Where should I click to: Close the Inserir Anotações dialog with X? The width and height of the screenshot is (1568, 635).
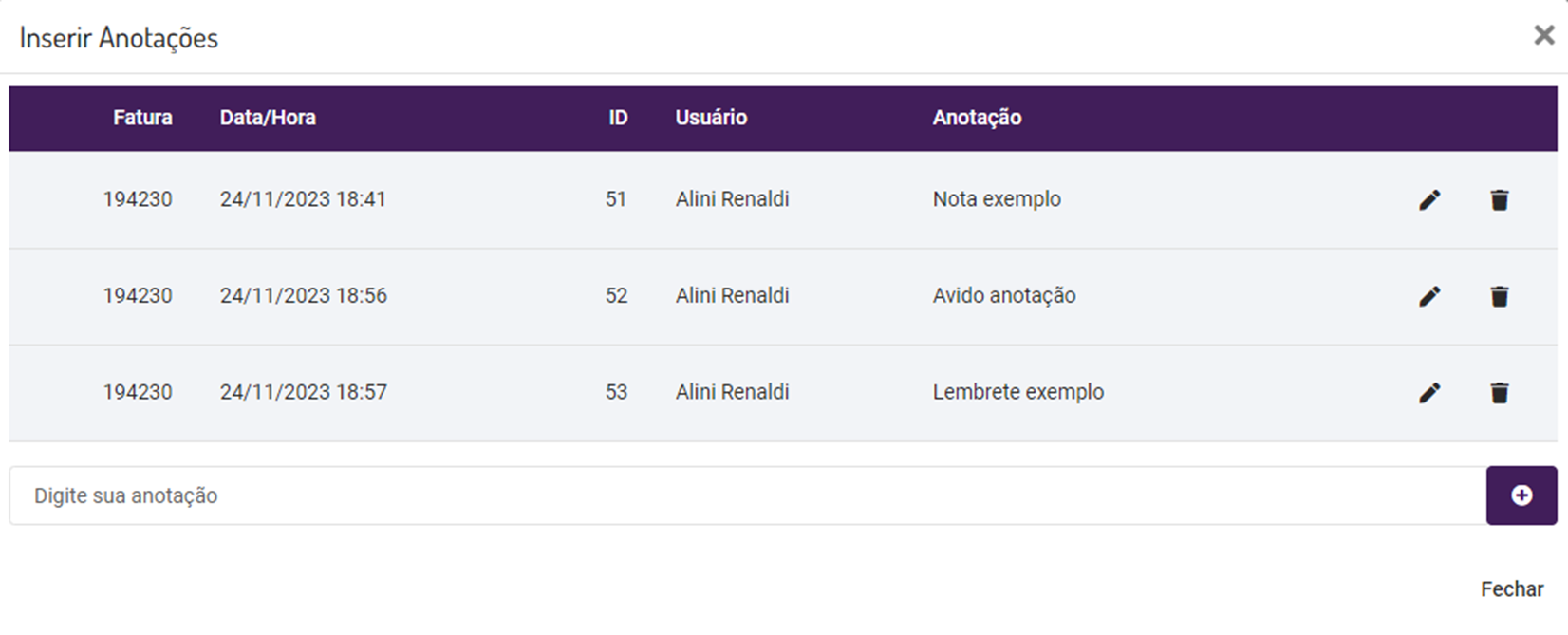1544,35
